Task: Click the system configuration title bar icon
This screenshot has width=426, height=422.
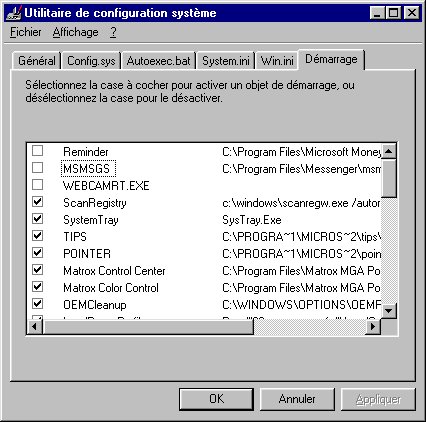Action: click(13, 13)
